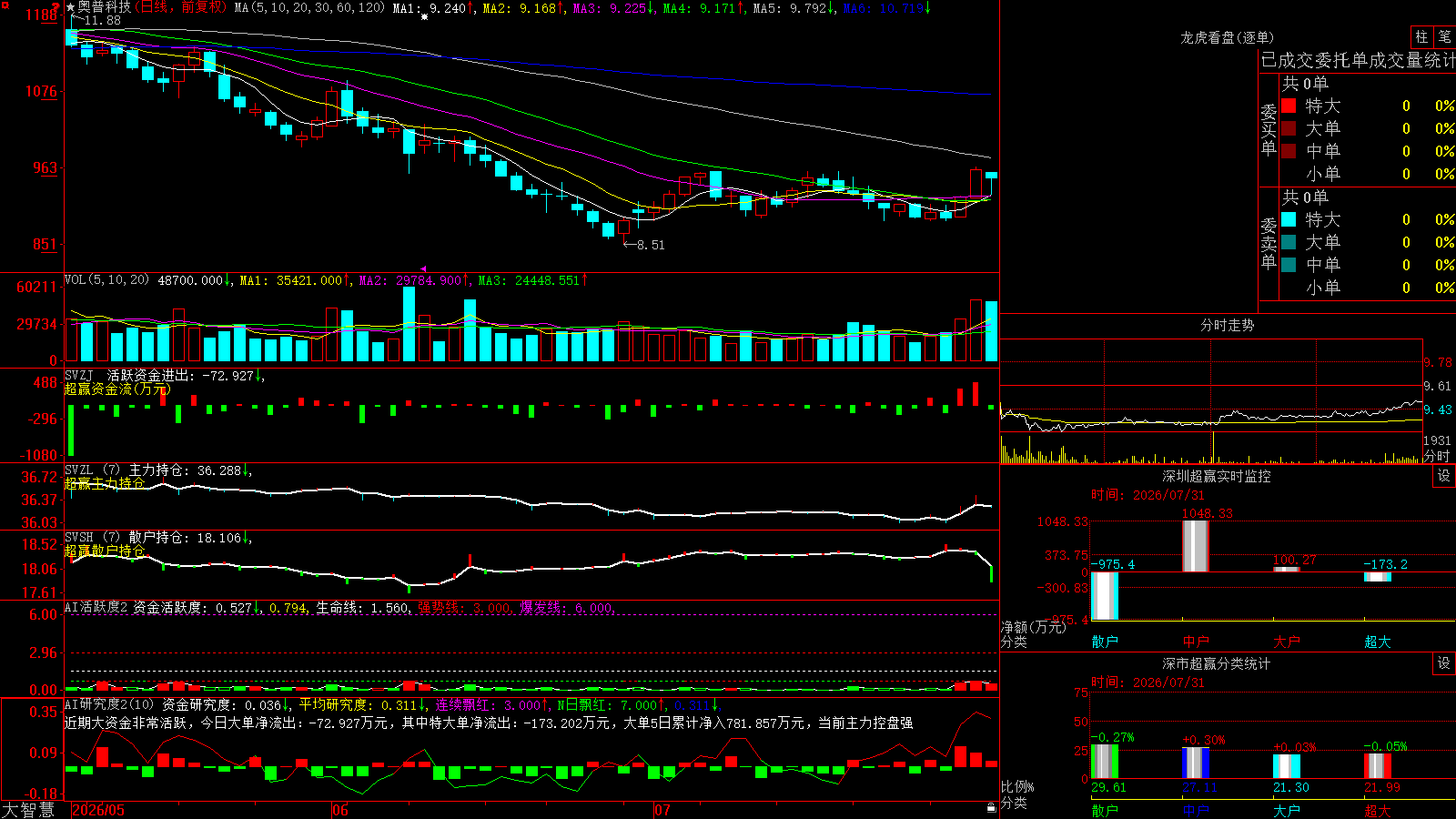The width and height of the screenshot is (1456, 819).
Task: Click the star icon before 奥普科技
Action: click(x=70, y=7)
